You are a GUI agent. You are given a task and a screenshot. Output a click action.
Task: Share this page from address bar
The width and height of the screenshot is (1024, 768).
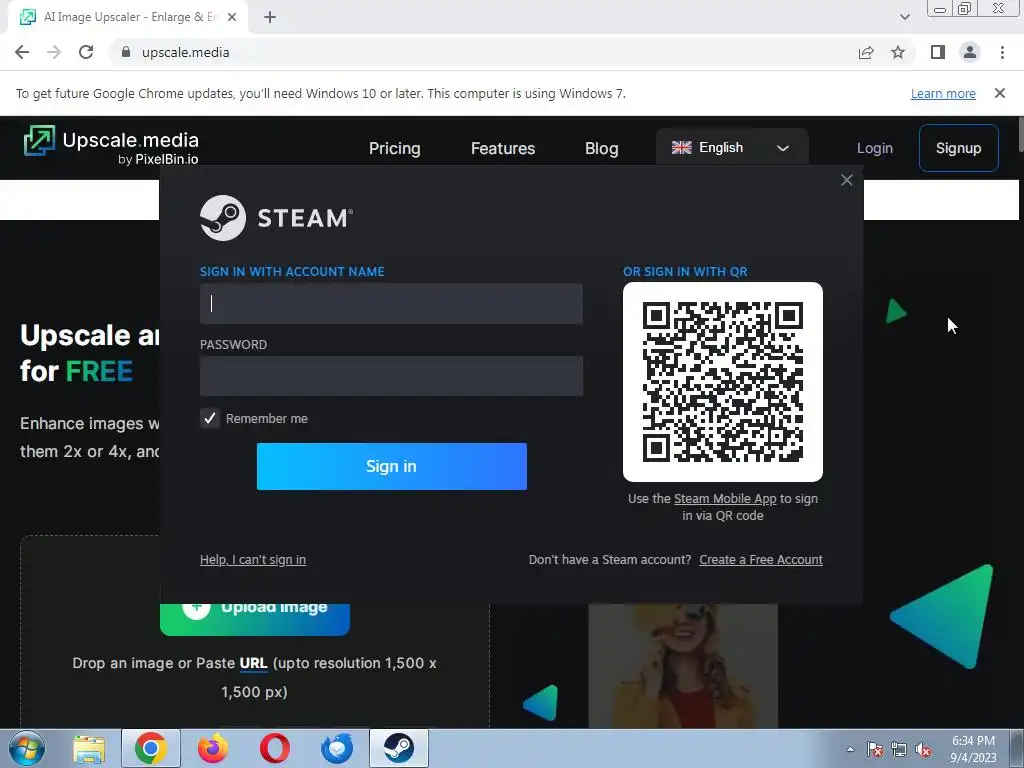(866, 52)
